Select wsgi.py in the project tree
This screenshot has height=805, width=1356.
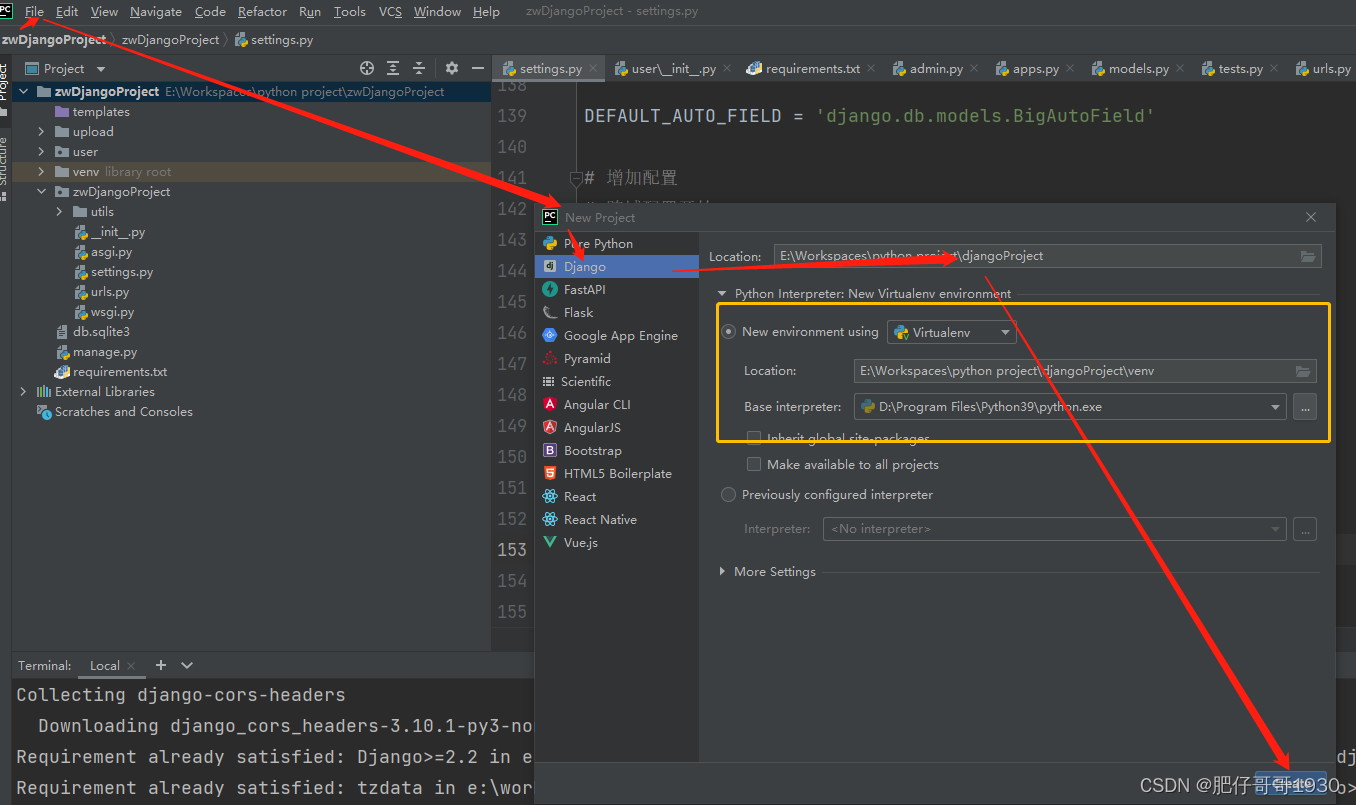(112, 312)
